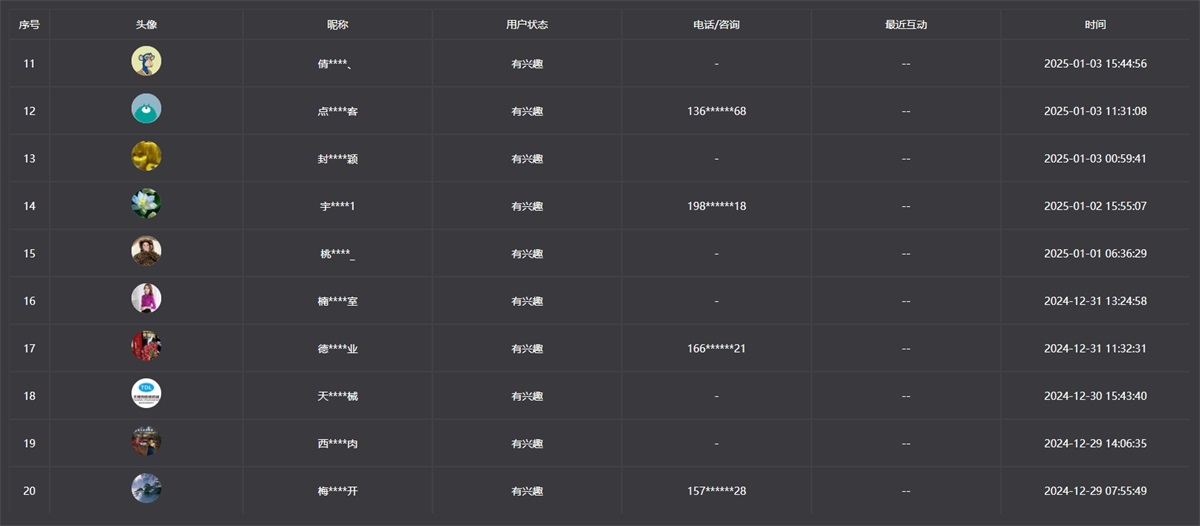The height and width of the screenshot is (526, 1200).
Task: Click the yellow flower avatar in row 13
Action: pyautogui.click(x=146, y=156)
